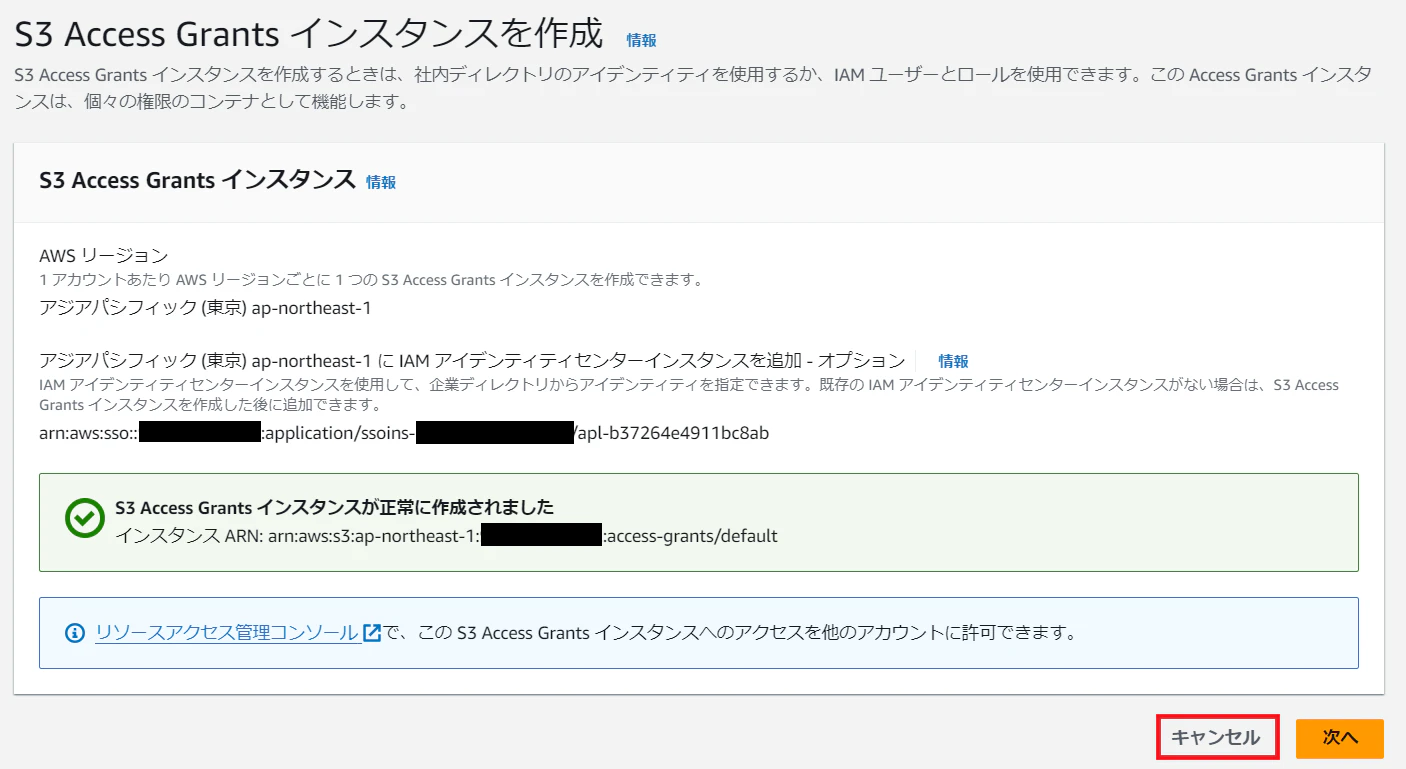Click the キャンセル button
1406x769 pixels.
click(1217, 738)
